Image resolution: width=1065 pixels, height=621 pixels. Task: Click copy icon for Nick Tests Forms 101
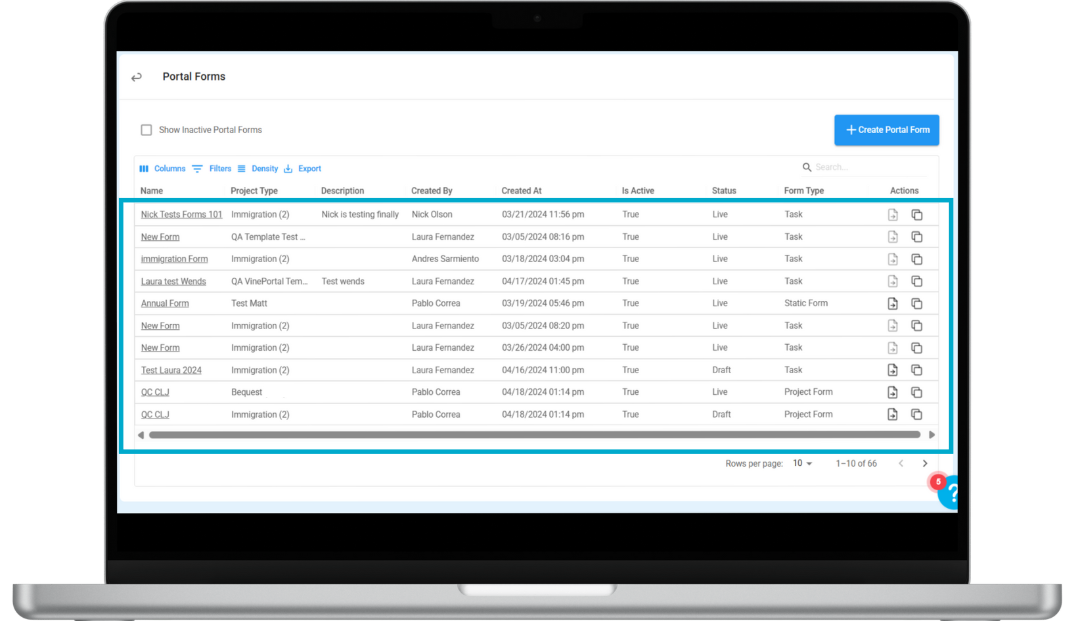point(916,215)
